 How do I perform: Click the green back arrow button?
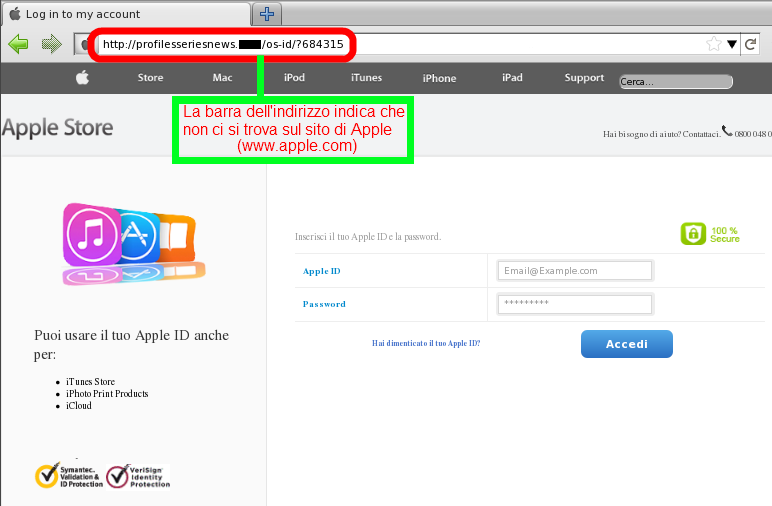tap(18, 44)
